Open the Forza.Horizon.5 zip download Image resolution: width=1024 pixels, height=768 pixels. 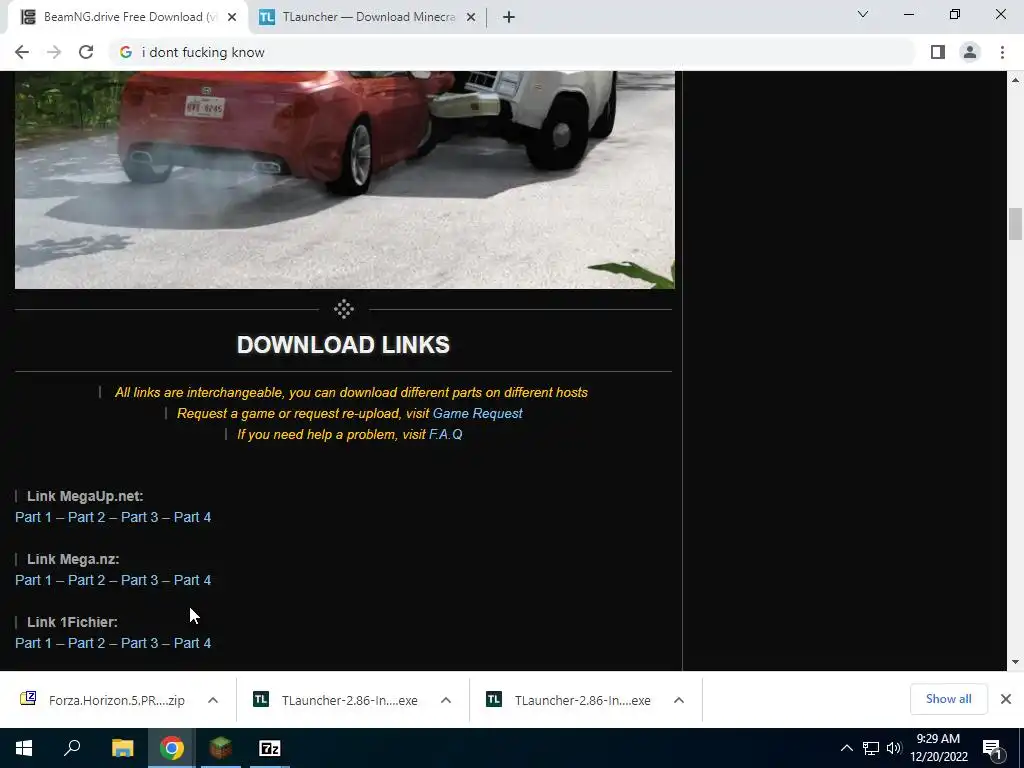pyautogui.click(x=116, y=700)
